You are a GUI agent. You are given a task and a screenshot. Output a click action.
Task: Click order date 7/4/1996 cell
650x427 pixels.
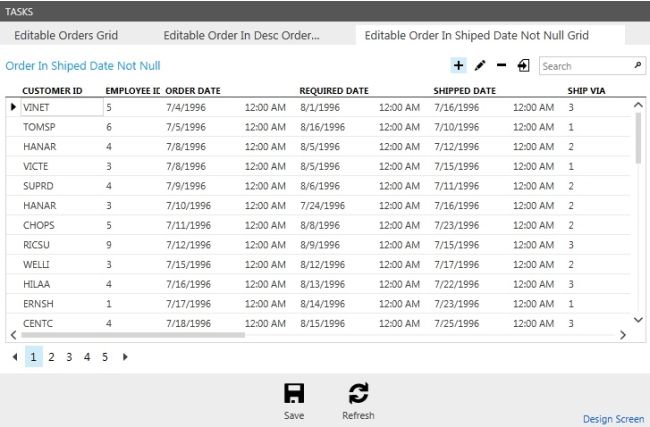tap(186, 107)
